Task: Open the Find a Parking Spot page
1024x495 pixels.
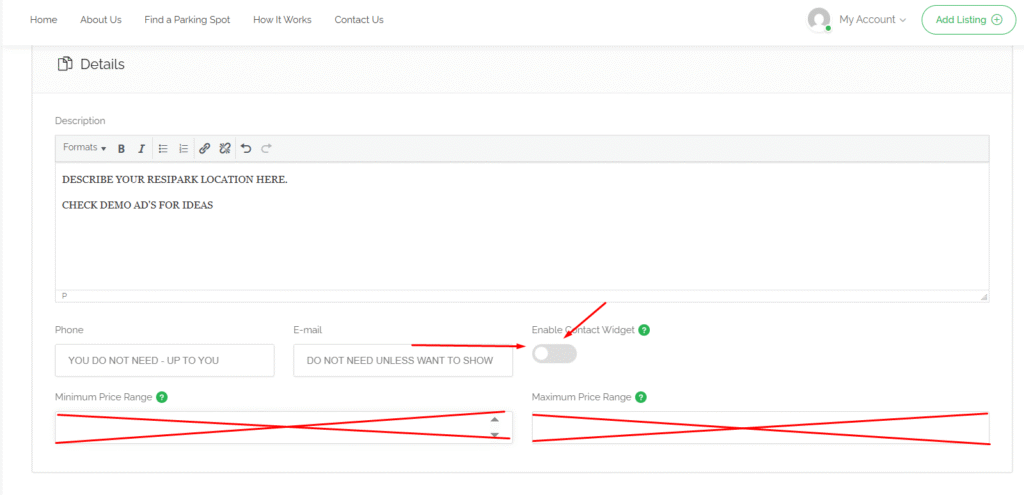Action: coord(187,20)
